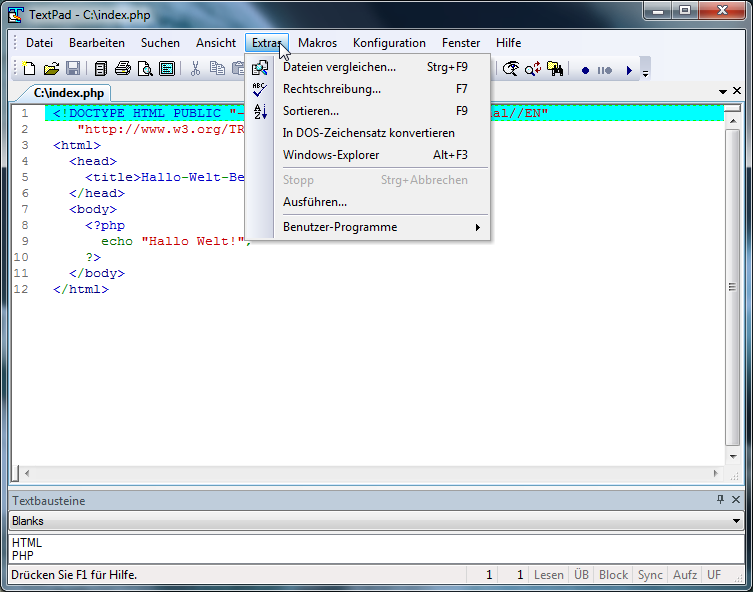Choose Dateien vergleichen... from menu
Viewport: 753px width, 592px height.
click(367, 67)
